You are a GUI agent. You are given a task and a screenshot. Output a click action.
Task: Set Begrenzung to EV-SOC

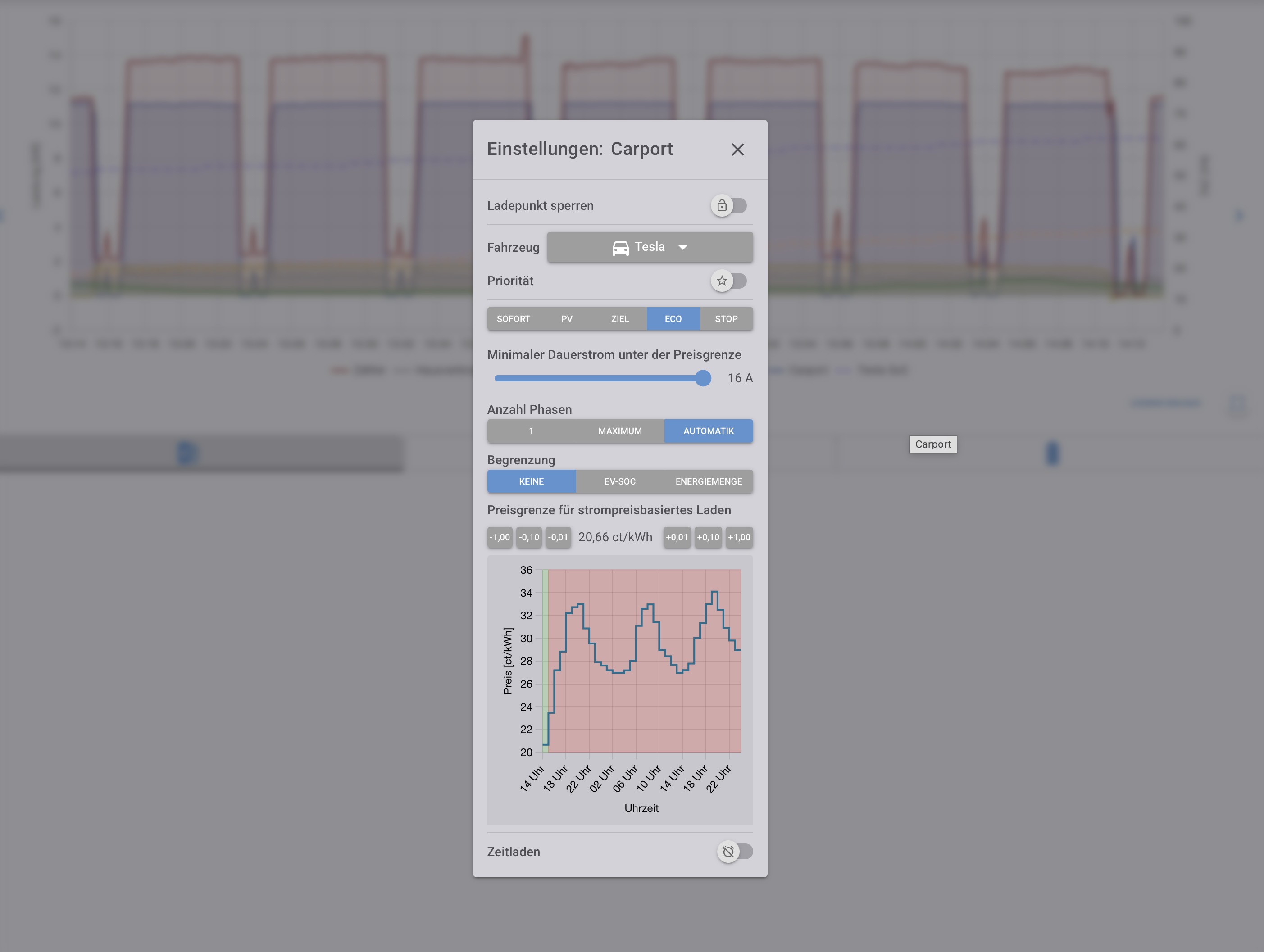pos(619,481)
